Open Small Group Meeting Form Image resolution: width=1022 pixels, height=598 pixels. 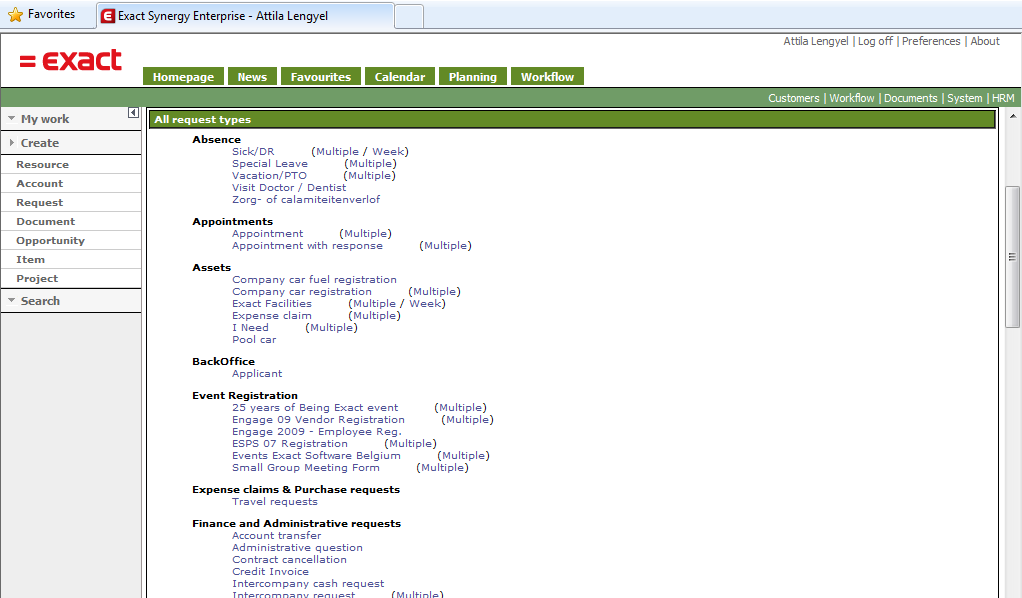[x=306, y=468]
